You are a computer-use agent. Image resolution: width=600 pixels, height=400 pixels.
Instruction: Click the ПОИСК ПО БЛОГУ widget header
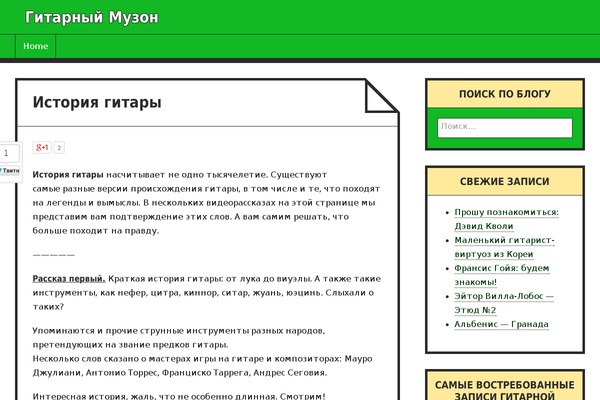(x=505, y=94)
